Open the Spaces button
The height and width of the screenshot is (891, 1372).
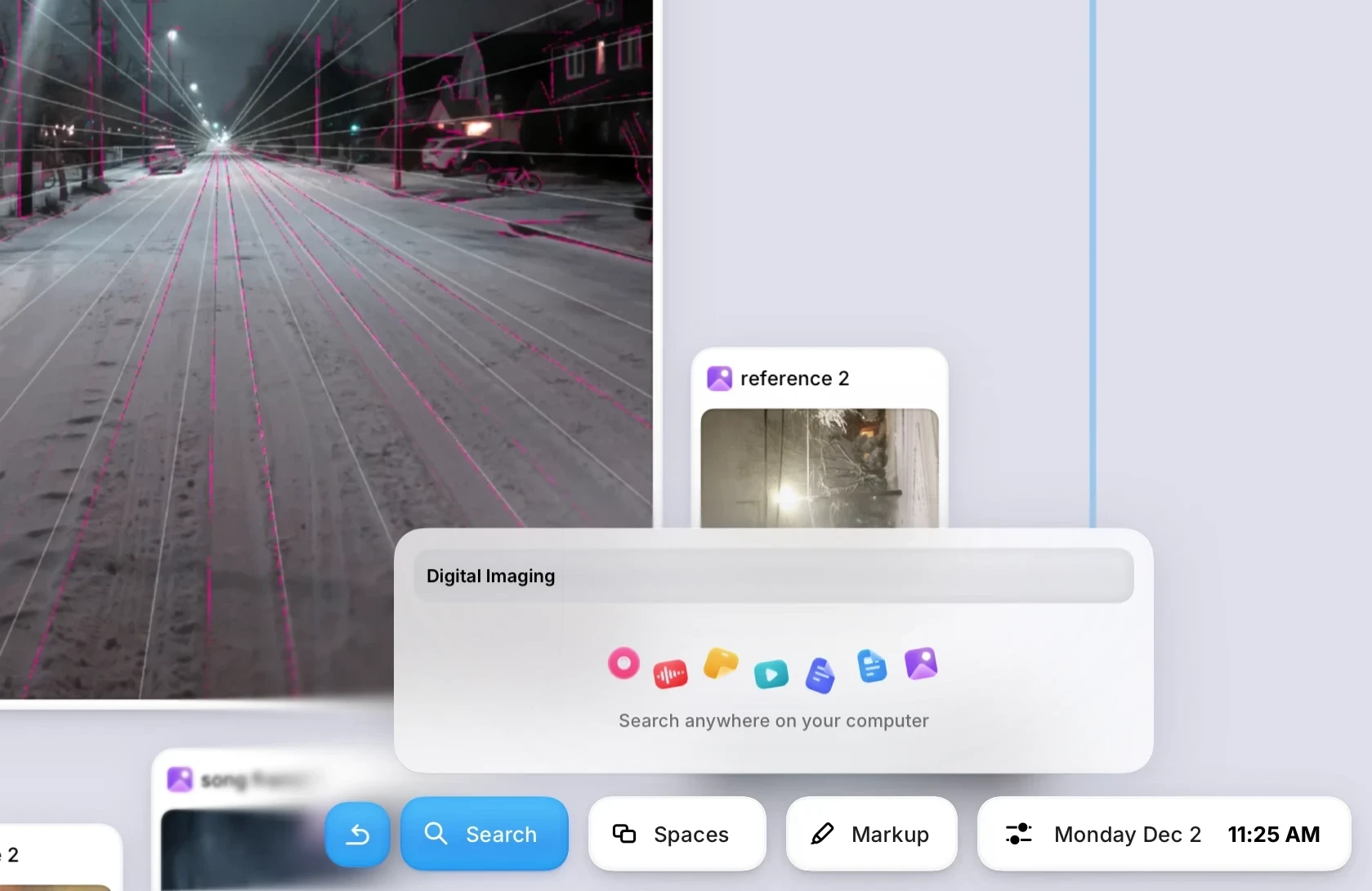click(x=677, y=834)
